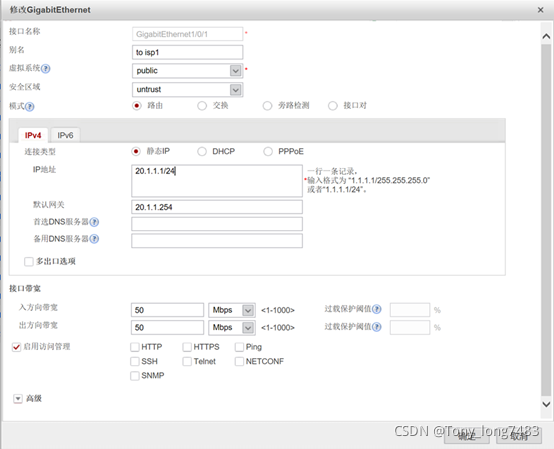Click the IP地址 text area
Screen dimensions: 554x449
(x=217, y=181)
